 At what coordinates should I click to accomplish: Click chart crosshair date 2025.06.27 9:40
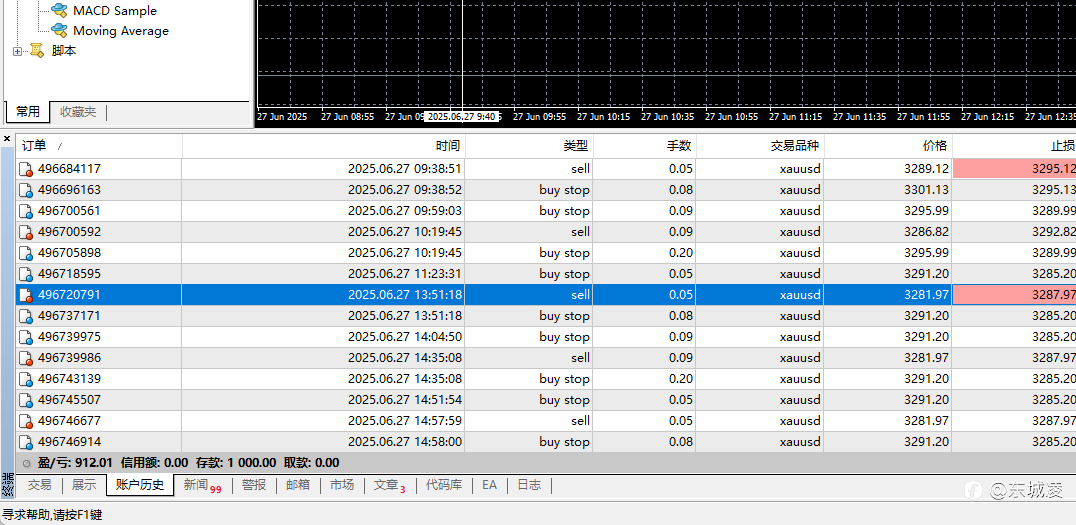coord(461,117)
